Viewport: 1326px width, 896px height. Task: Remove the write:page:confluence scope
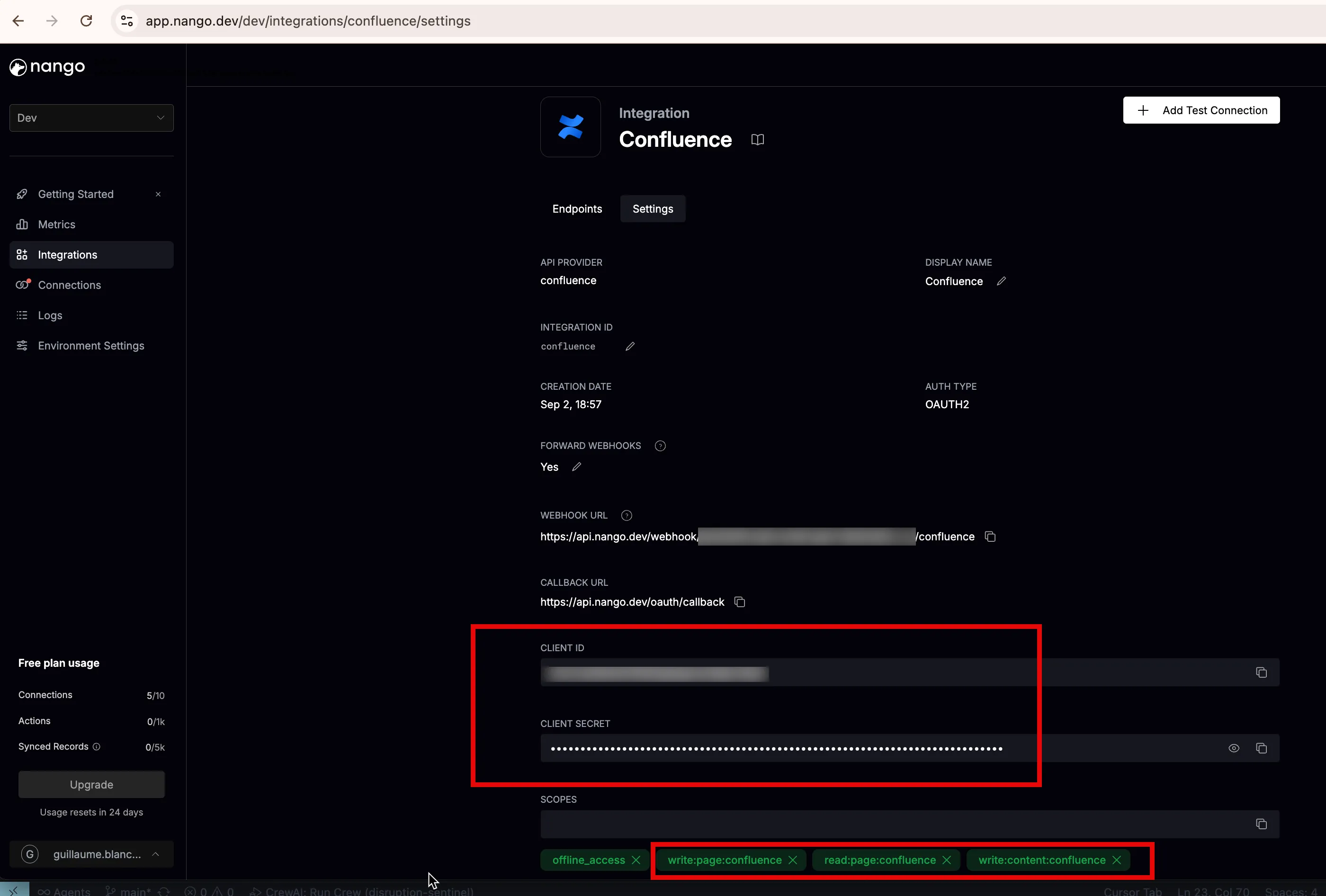792,860
